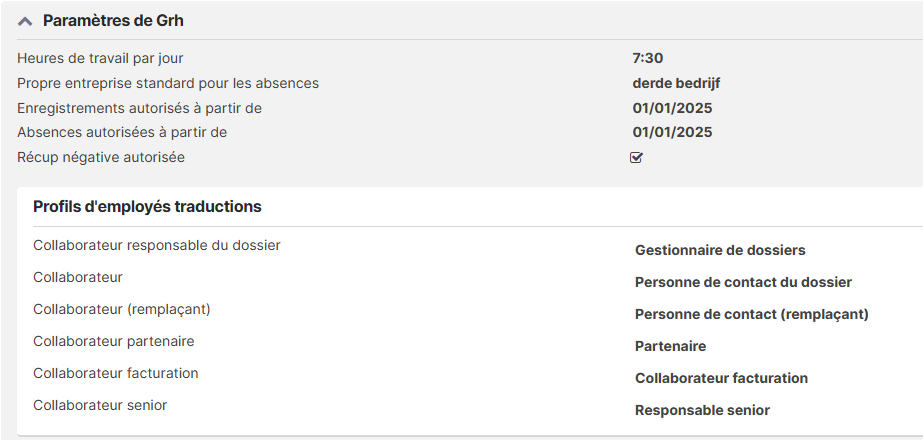Screen dimensions: 923x440
Task: Select the Personne de contact du dossier translation
Action: [x=743, y=282]
